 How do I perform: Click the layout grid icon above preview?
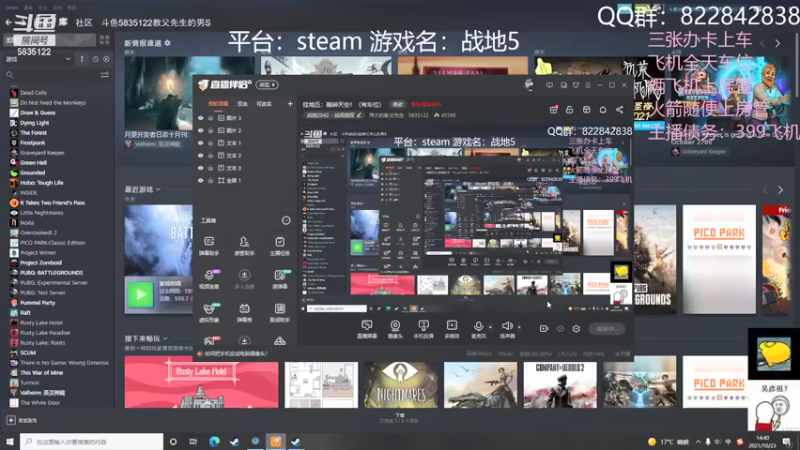pyautogui.click(x=587, y=110)
